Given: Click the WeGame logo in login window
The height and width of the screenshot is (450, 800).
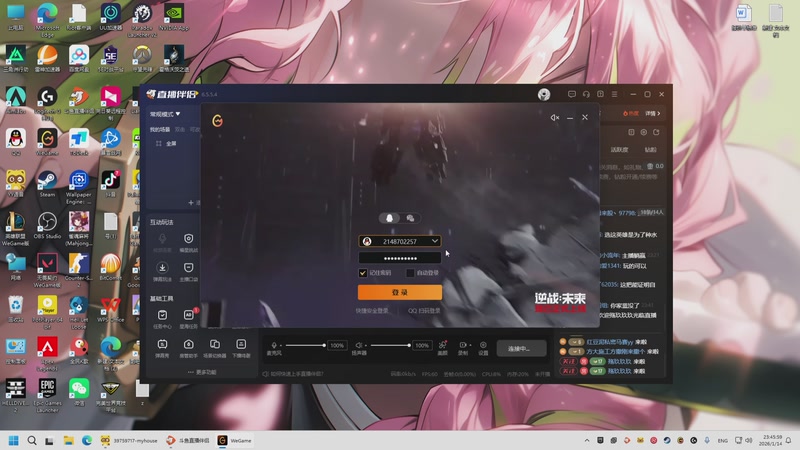Looking at the screenshot, I should coord(217,120).
